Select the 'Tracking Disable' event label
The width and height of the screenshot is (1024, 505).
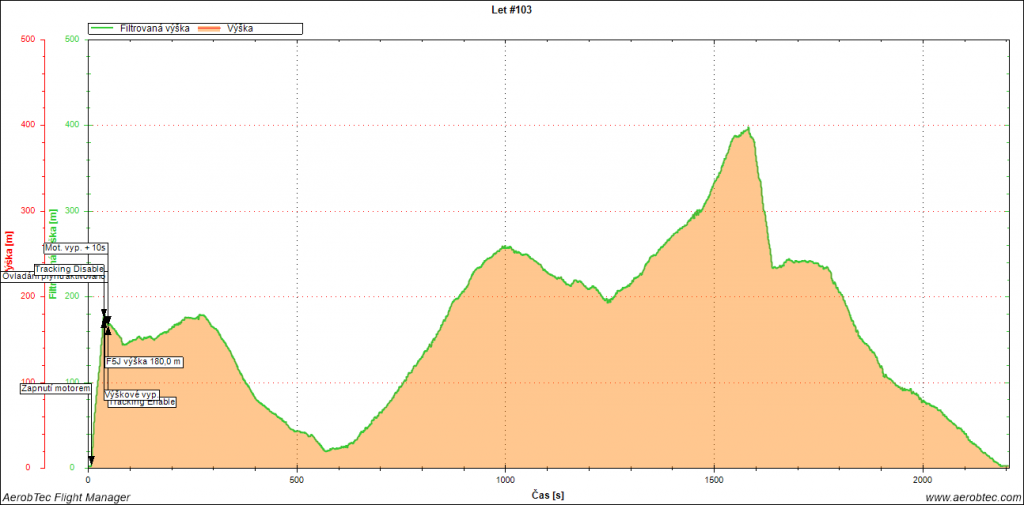click(69, 269)
